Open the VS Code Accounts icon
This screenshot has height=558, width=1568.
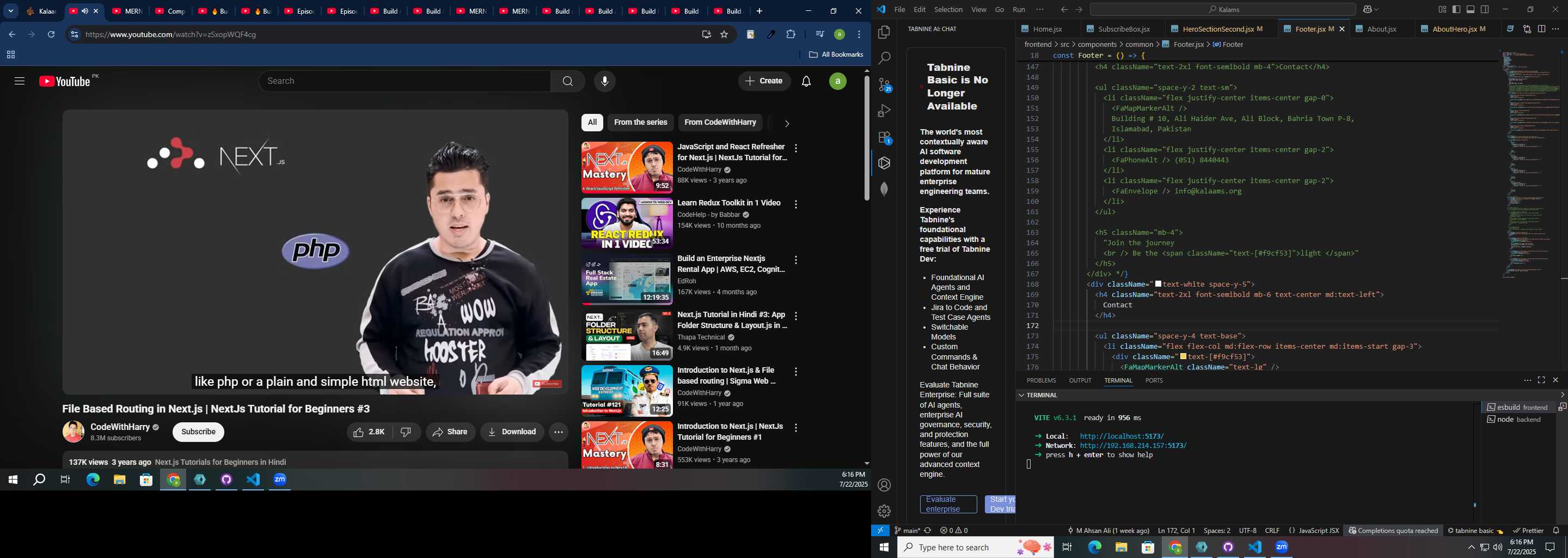(x=884, y=486)
